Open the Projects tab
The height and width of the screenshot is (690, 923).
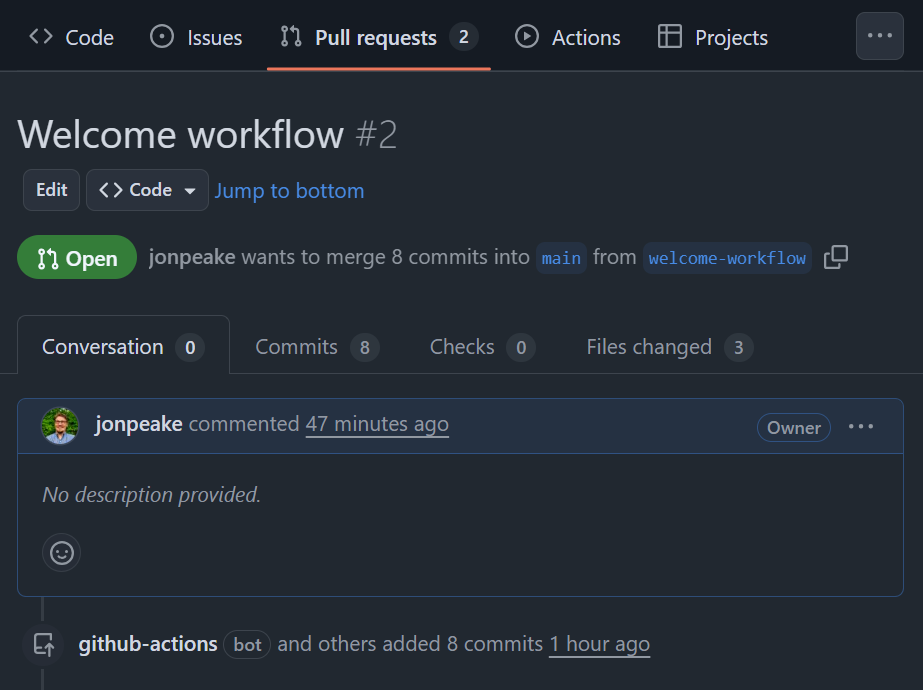pyautogui.click(x=713, y=38)
